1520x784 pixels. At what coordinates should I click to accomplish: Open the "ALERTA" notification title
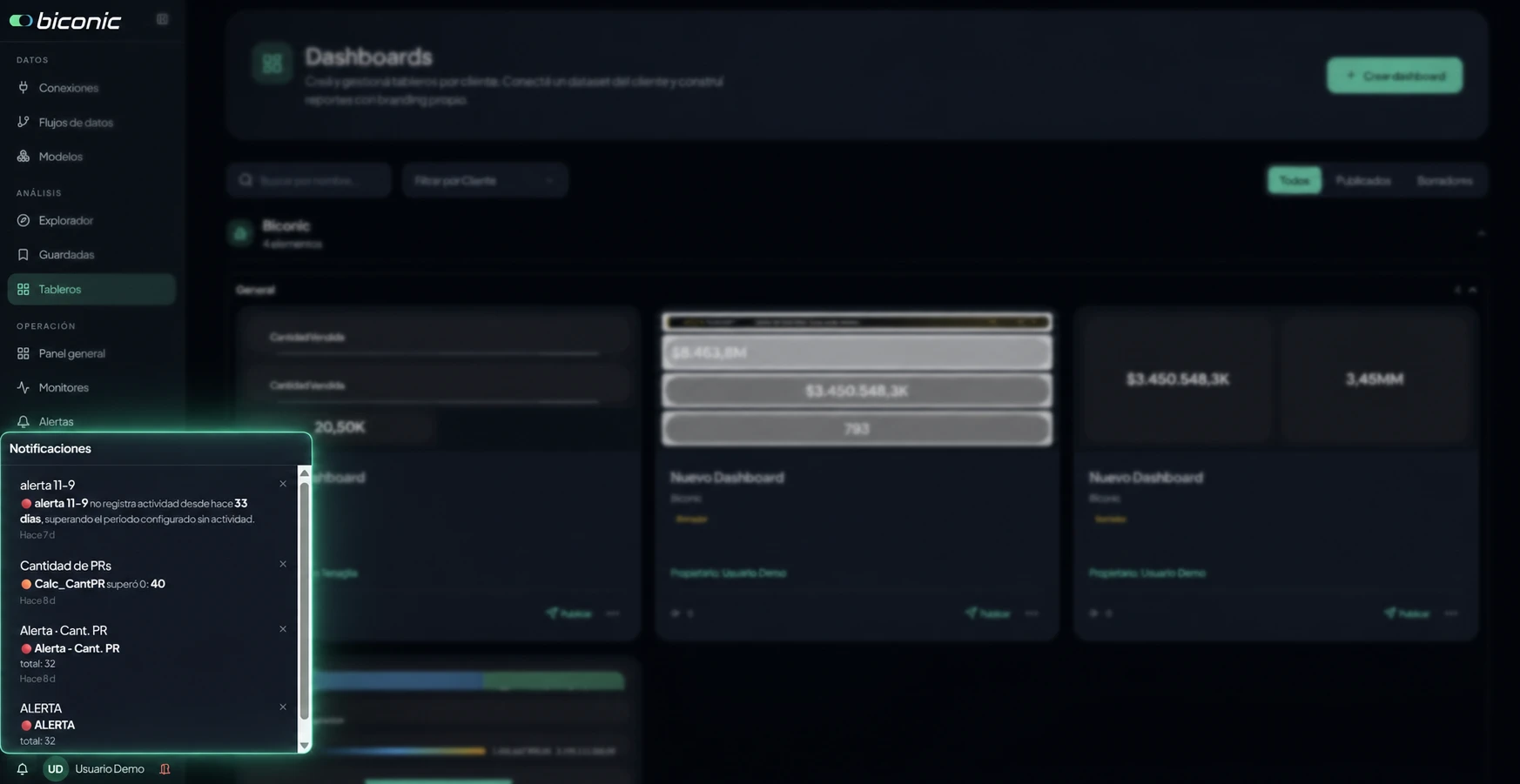point(41,708)
